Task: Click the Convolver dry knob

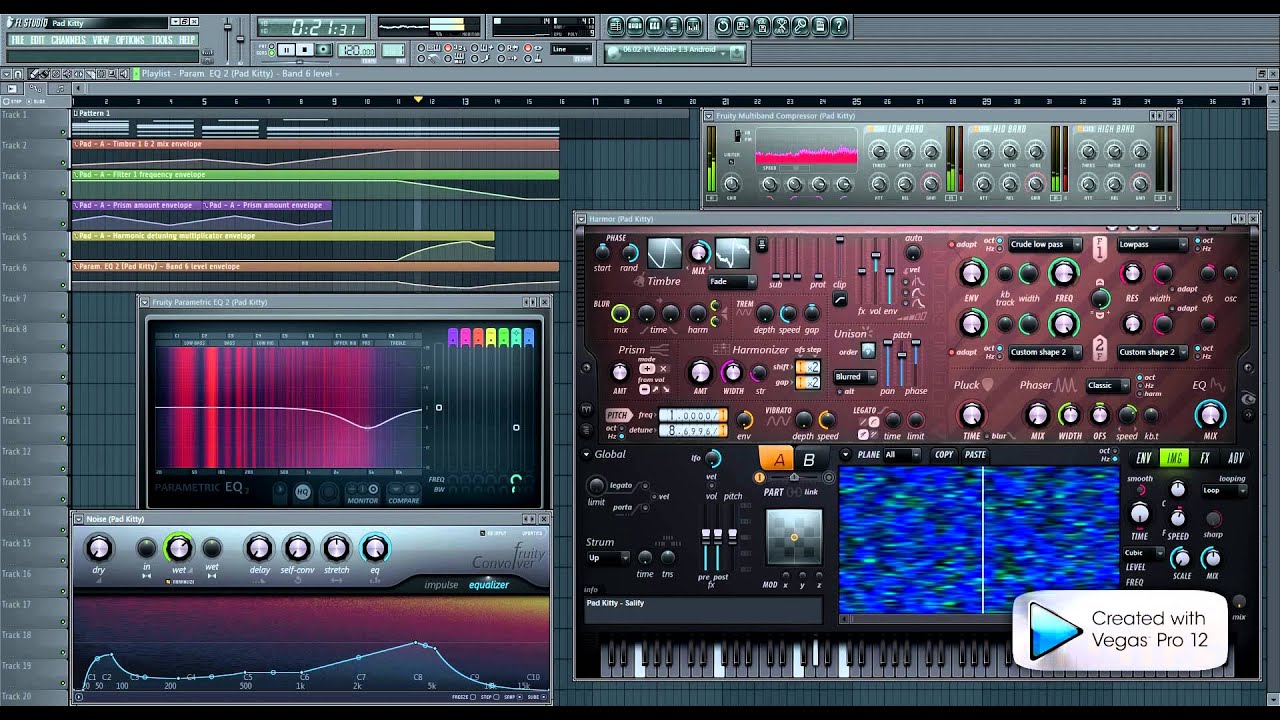Action: pyautogui.click(x=98, y=547)
